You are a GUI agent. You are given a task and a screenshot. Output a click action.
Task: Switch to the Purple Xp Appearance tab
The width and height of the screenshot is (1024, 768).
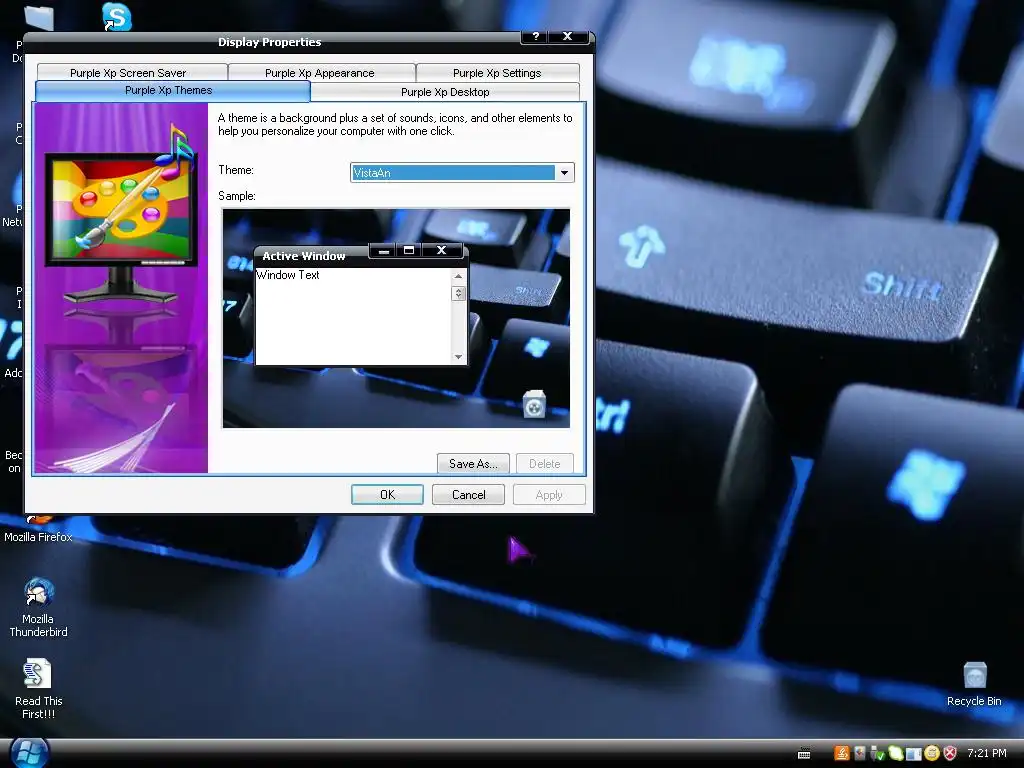[320, 72]
